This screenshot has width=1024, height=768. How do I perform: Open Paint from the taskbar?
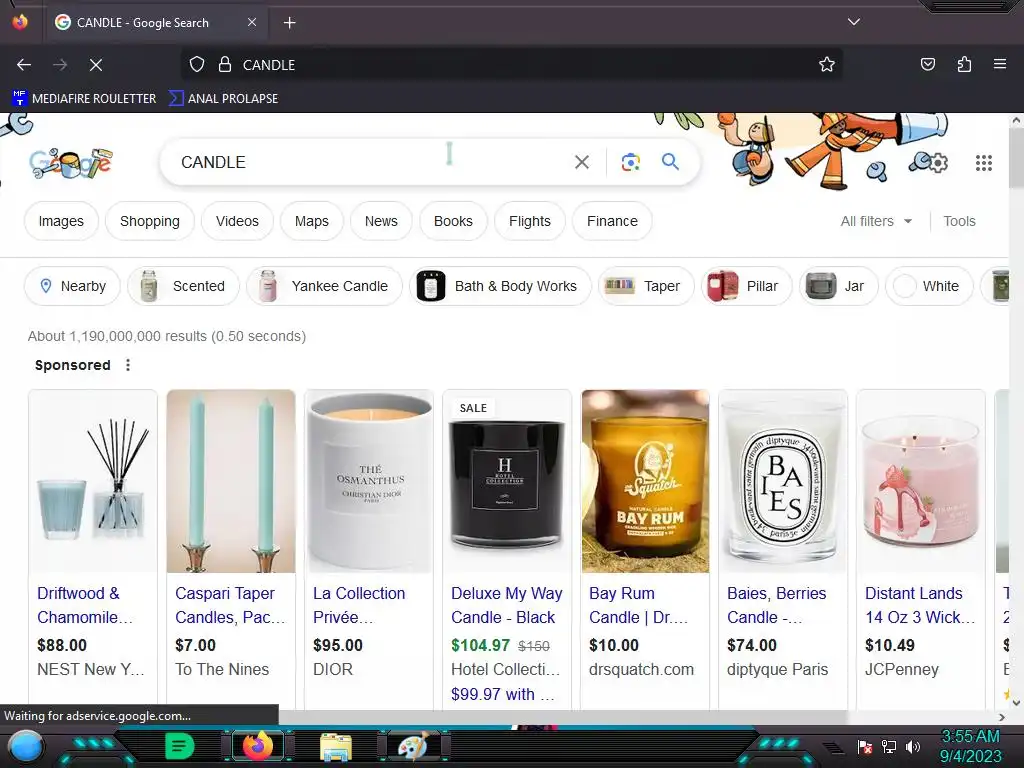coord(413,746)
